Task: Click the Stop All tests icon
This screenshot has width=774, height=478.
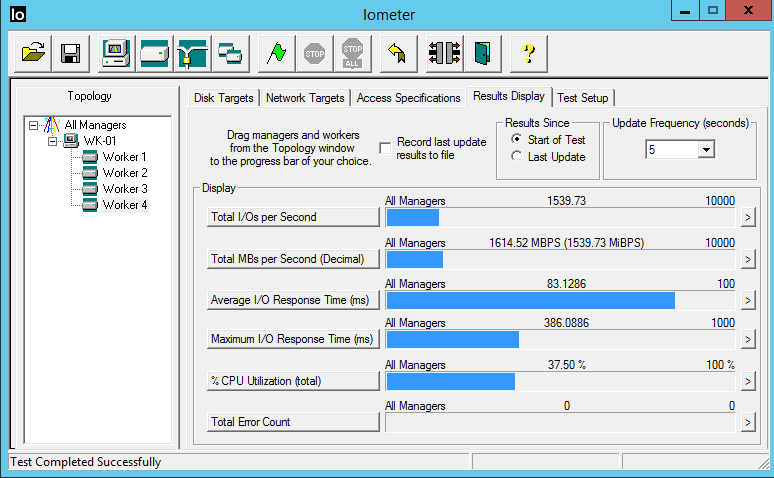Action: pos(352,53)
